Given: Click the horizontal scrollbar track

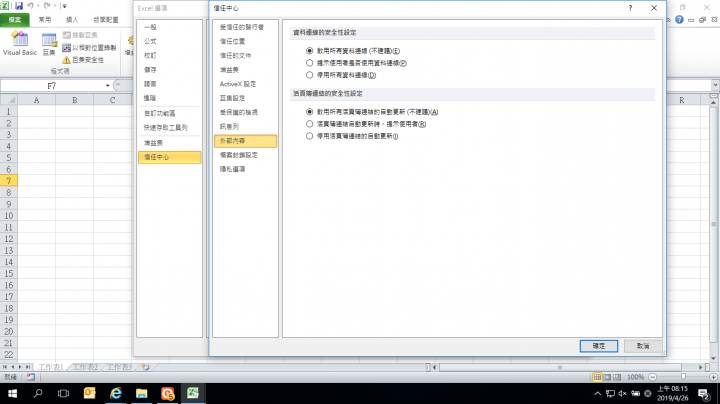Looking at the screenshot, I should tap(560, 367).
